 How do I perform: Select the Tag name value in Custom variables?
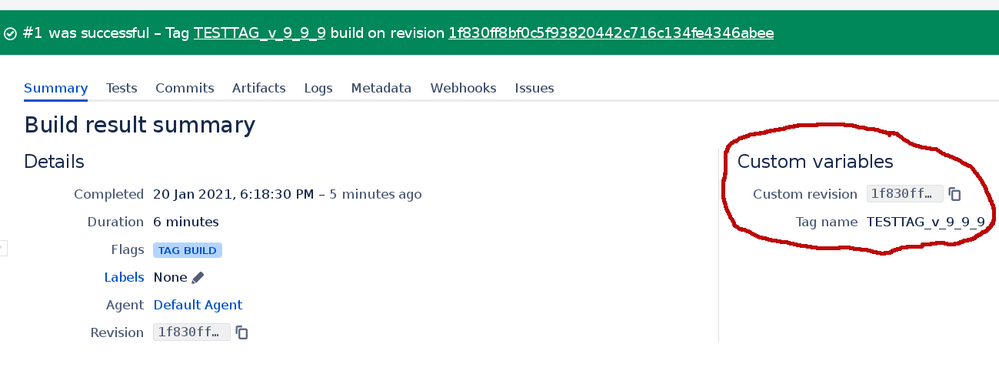(926, 222)
